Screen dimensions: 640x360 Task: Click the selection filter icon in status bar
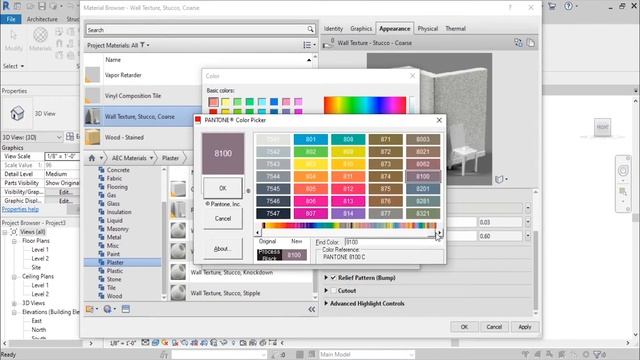(598, 354)
